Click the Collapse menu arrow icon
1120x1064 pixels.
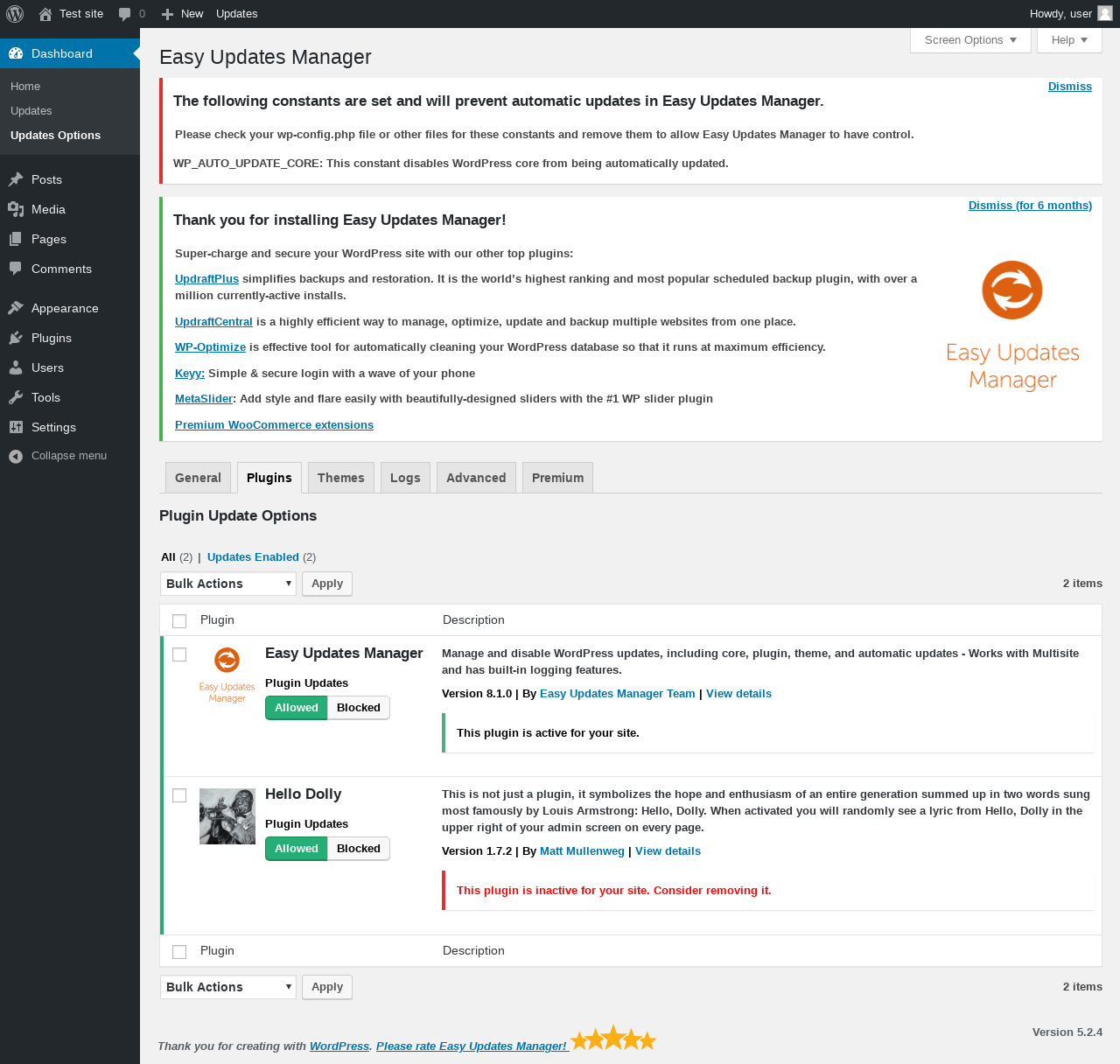click(x=16, y=456)
